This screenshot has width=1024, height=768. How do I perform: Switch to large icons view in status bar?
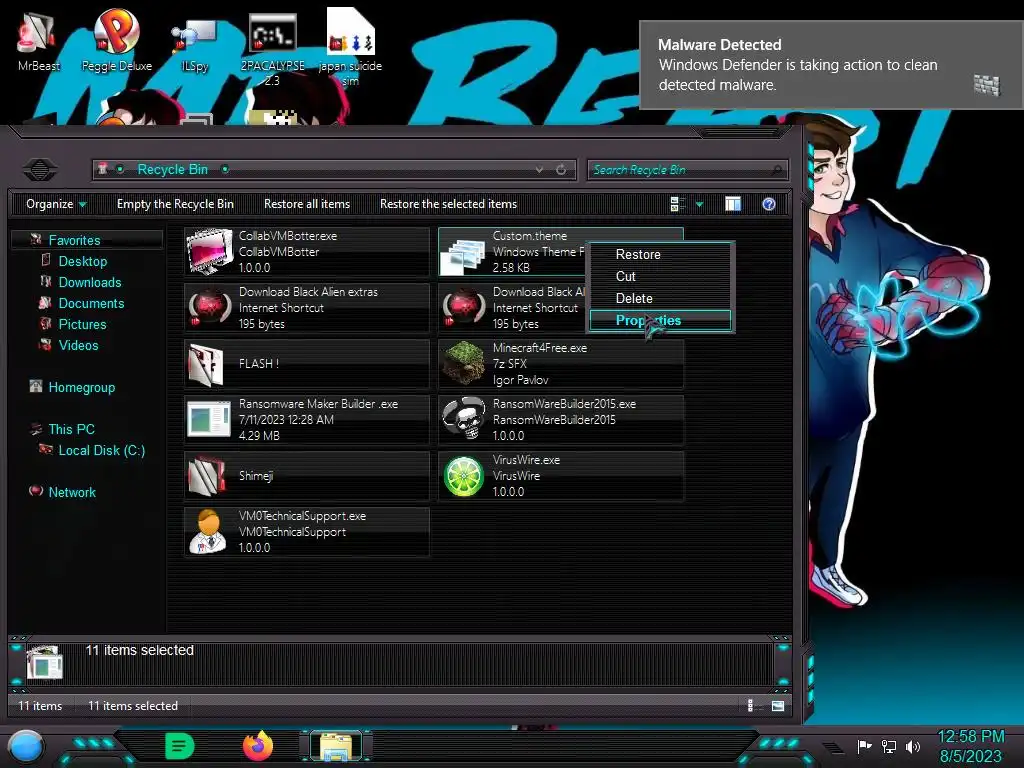coord(778,705)
